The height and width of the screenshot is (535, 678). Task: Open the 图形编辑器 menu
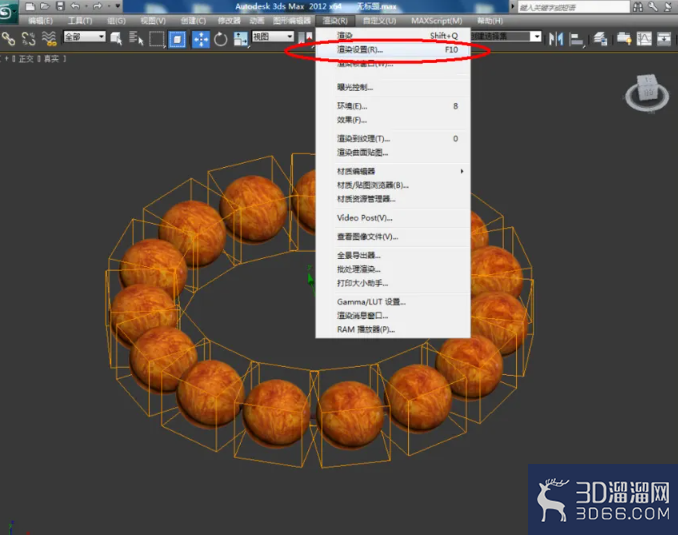click(x=292, y=21)
